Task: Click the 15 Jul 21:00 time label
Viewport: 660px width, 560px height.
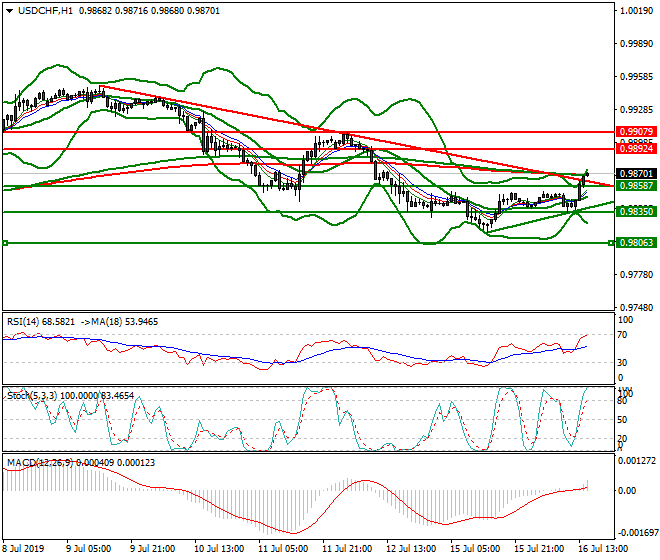Action: pos(539,549)
